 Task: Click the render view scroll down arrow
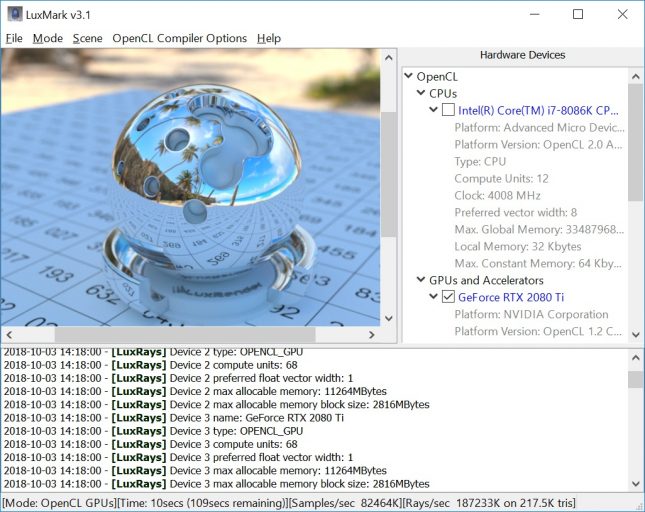pyautogui.click(x=388, y=318)
